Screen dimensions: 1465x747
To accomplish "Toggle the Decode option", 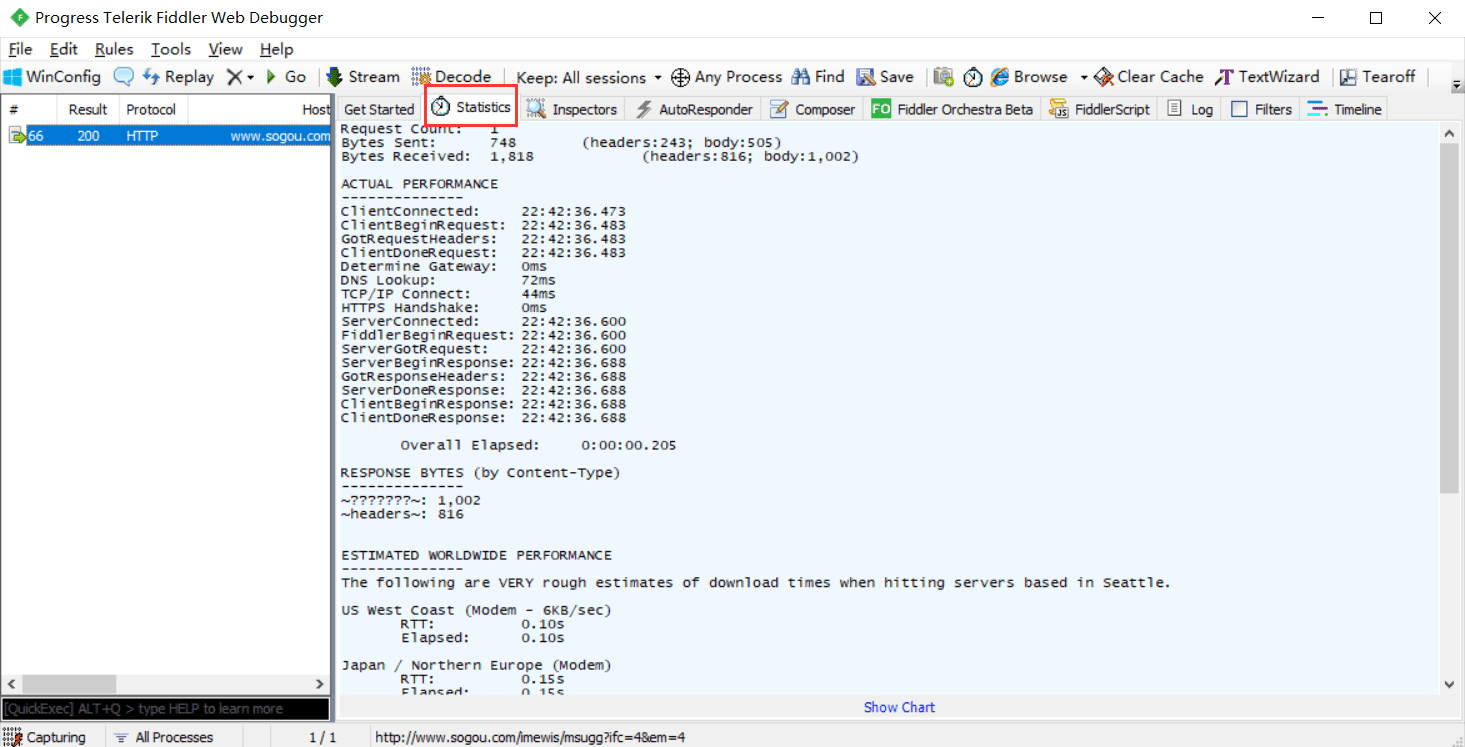I will point(451,77).
